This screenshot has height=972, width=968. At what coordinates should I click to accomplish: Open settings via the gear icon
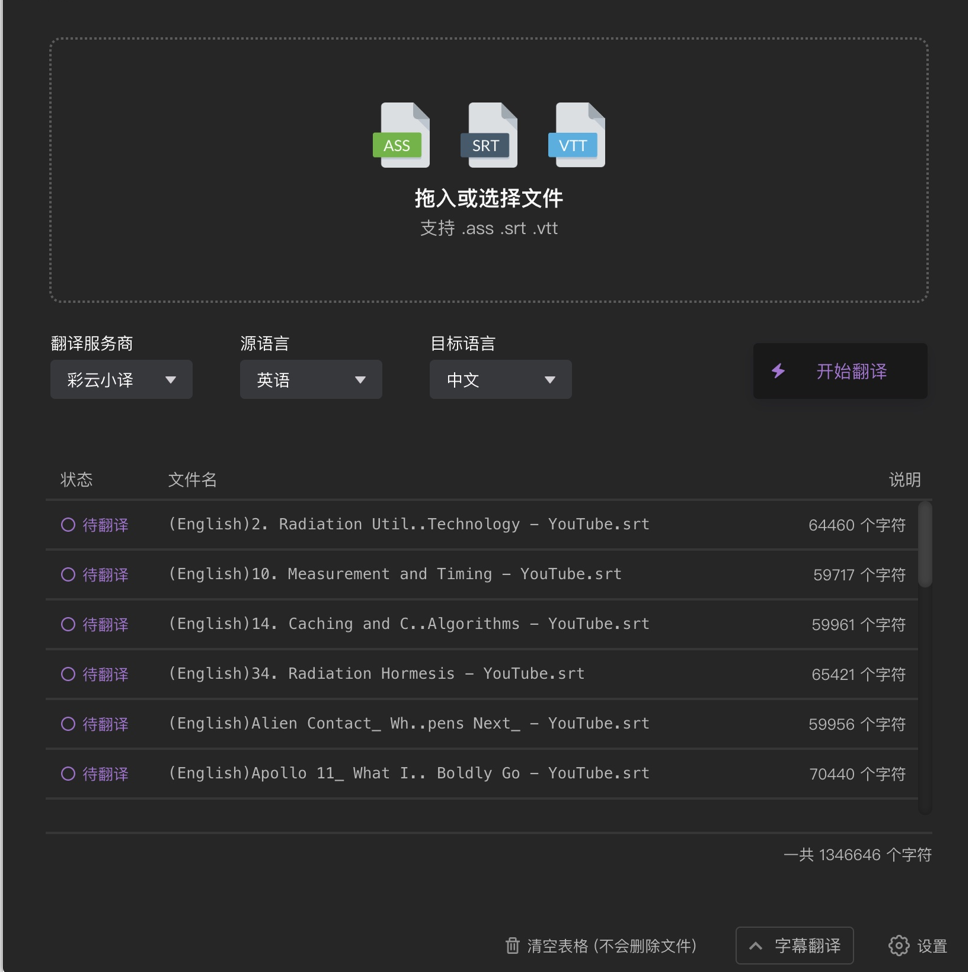click(x=898, y=945)
